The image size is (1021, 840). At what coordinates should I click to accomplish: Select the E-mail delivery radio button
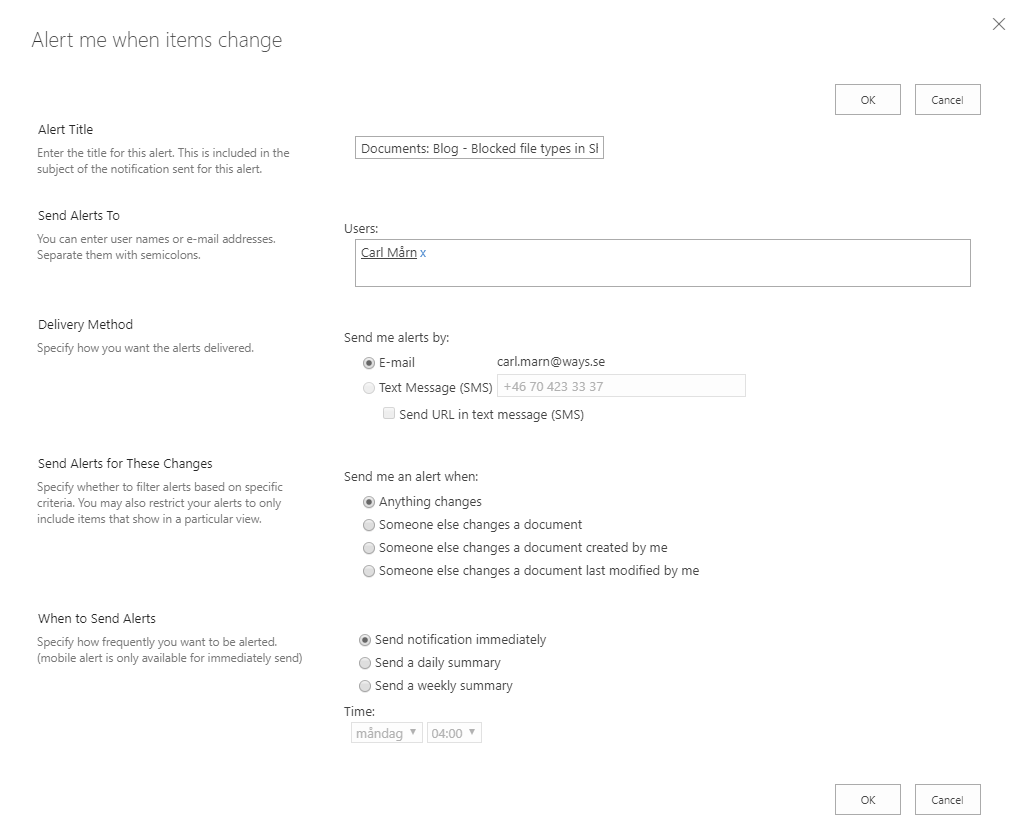click(x=369, y=363)
